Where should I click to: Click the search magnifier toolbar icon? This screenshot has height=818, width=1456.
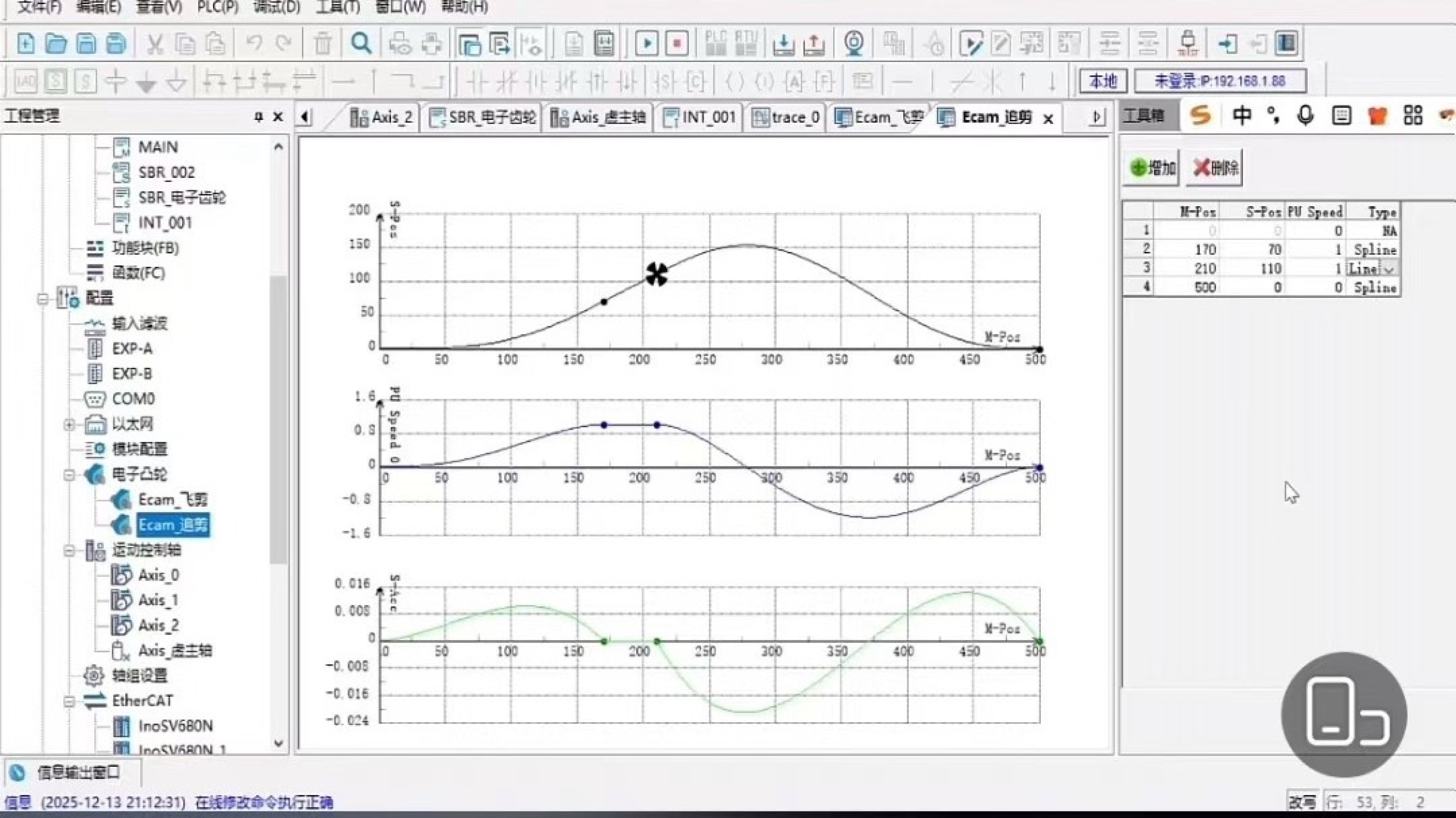(x=361, y=43)
